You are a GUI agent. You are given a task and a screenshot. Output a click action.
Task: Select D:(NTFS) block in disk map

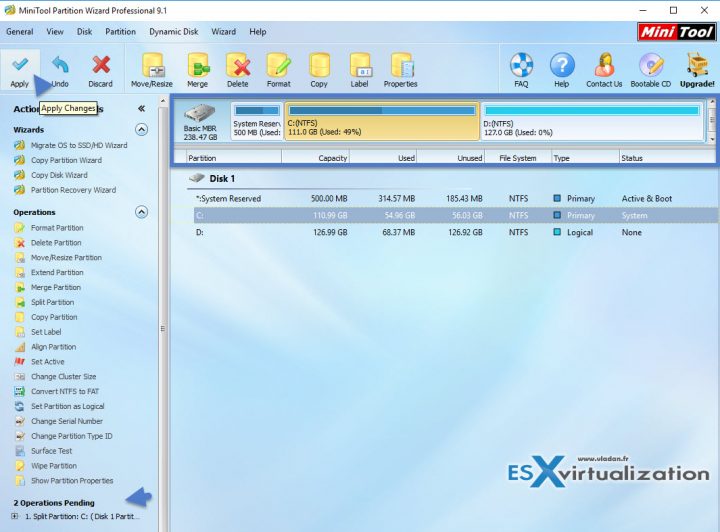click(592, 121)
